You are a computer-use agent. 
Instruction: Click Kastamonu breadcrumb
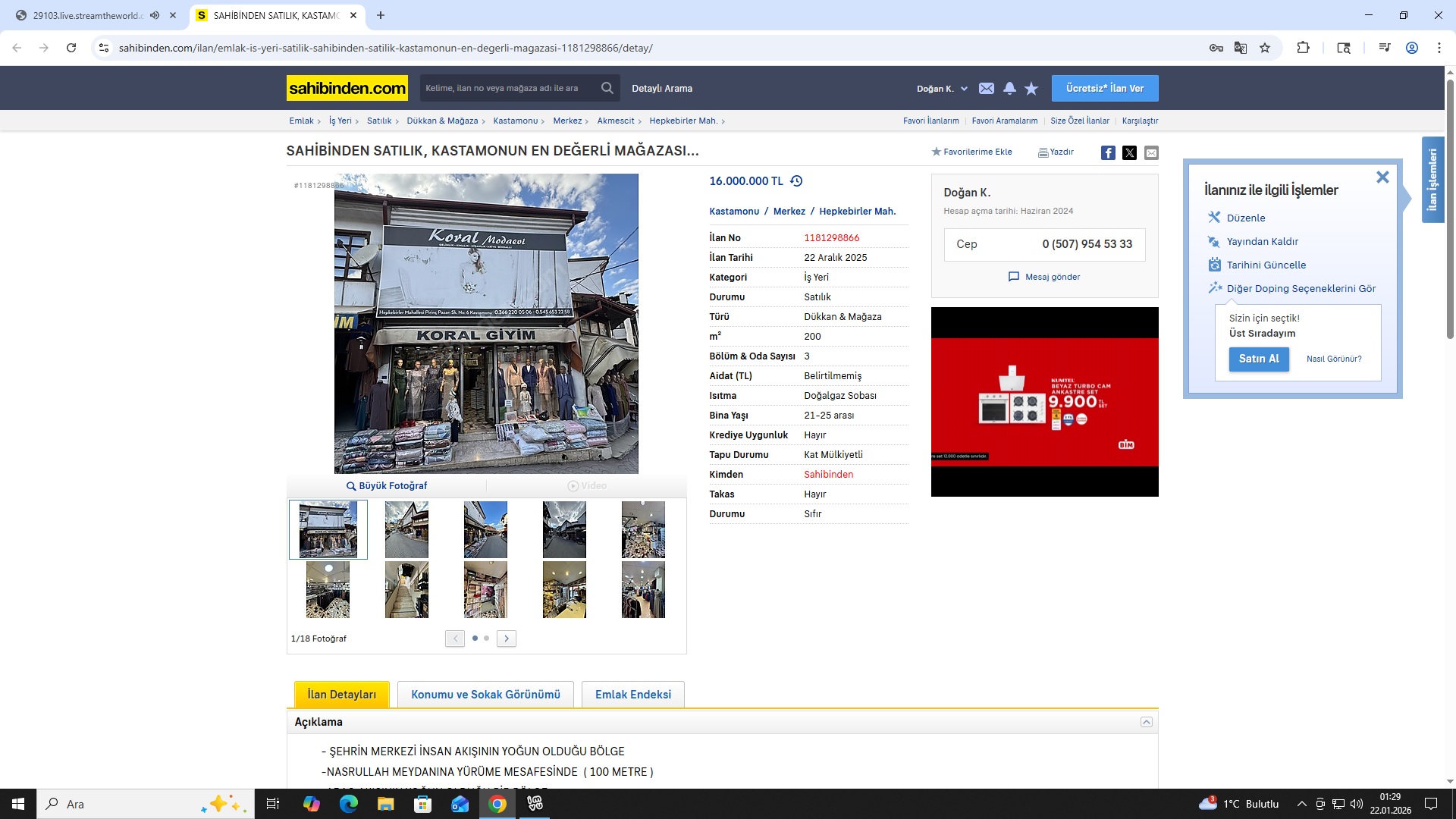[x=516, y=121]
